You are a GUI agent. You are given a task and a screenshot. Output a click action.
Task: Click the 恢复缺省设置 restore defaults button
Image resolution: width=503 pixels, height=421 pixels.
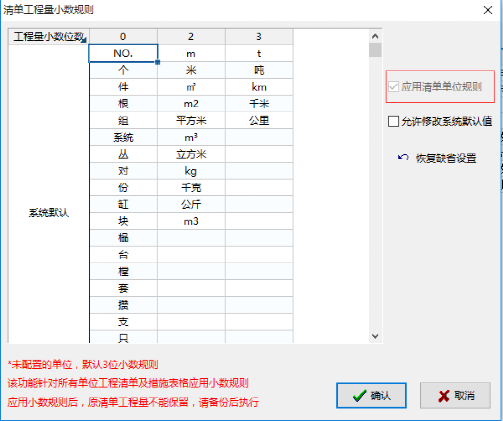(x=437, y=158)
